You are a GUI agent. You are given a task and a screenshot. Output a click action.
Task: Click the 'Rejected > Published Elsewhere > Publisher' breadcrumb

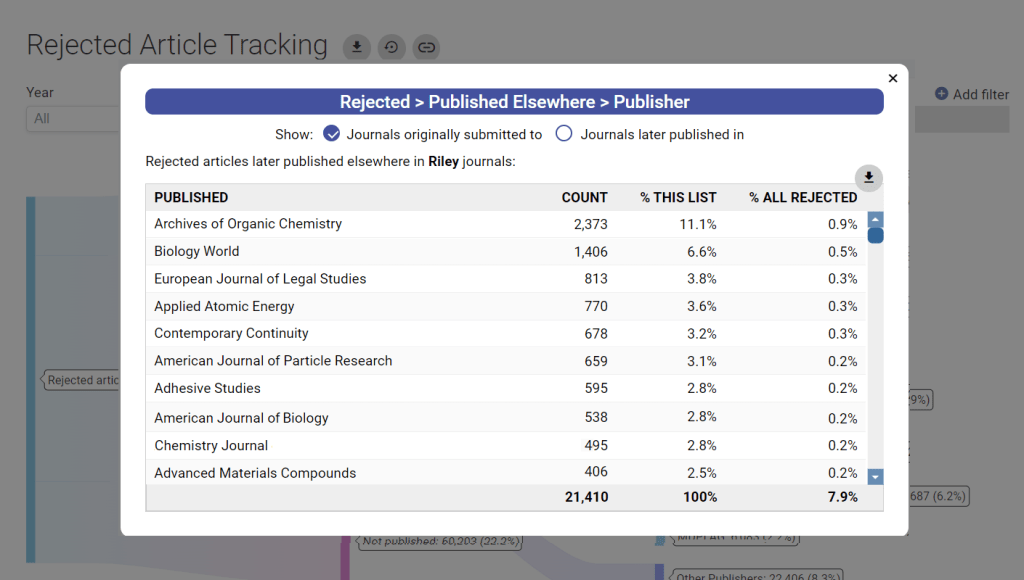(514, 102)
